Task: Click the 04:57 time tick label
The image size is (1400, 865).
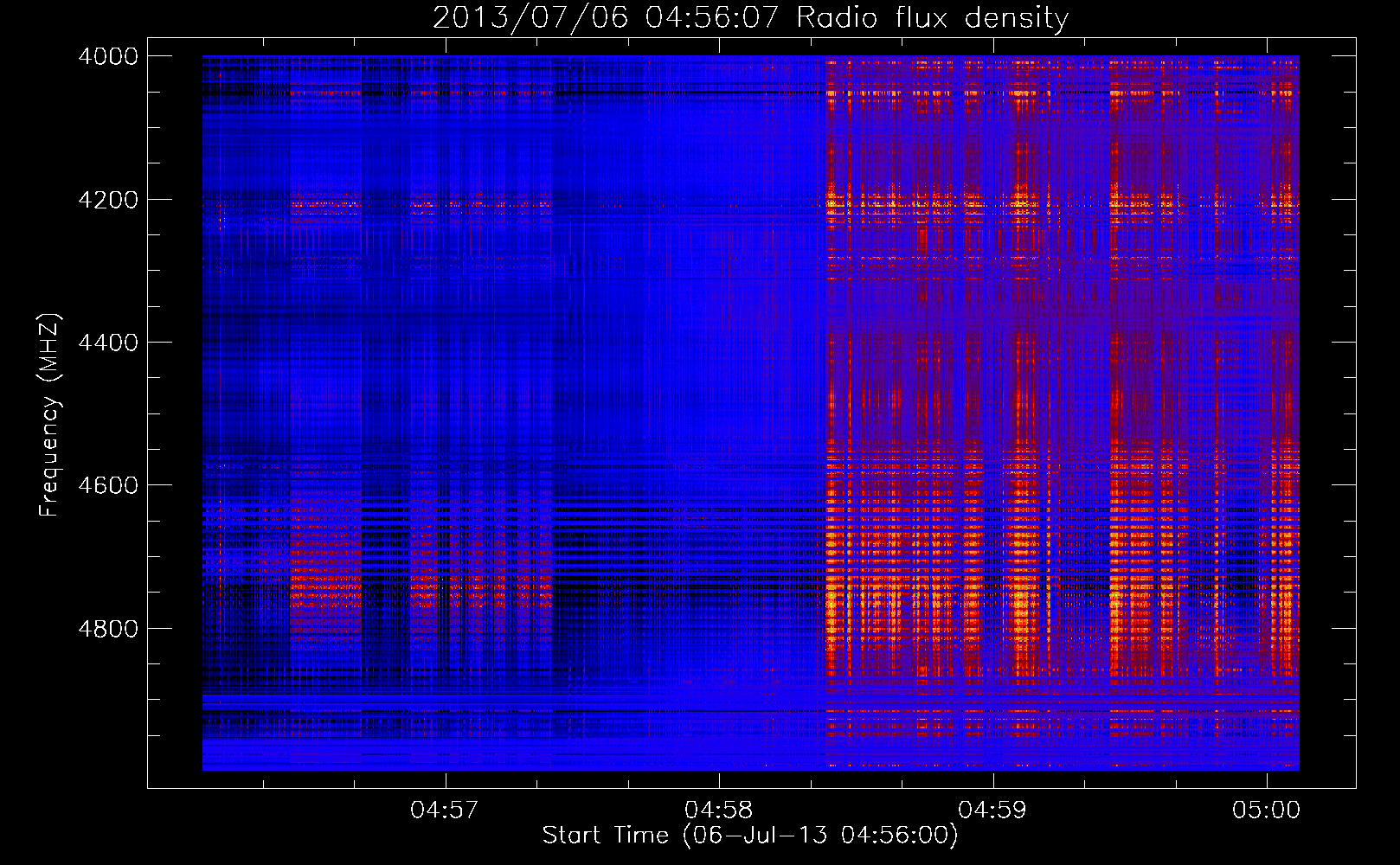Action: (x=445, y=810)
